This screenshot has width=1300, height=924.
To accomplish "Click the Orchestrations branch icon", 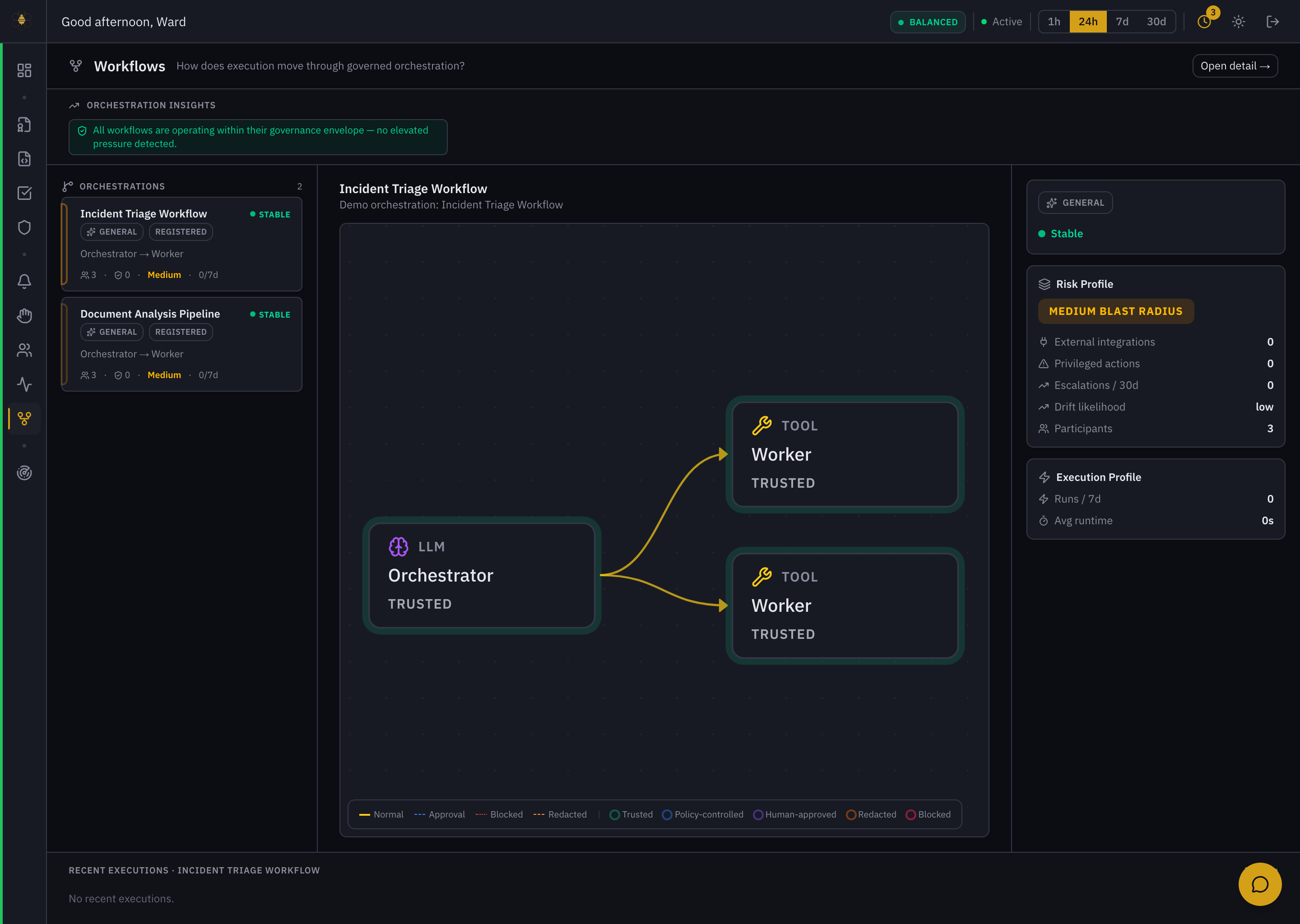I will [x=68, y=187].
